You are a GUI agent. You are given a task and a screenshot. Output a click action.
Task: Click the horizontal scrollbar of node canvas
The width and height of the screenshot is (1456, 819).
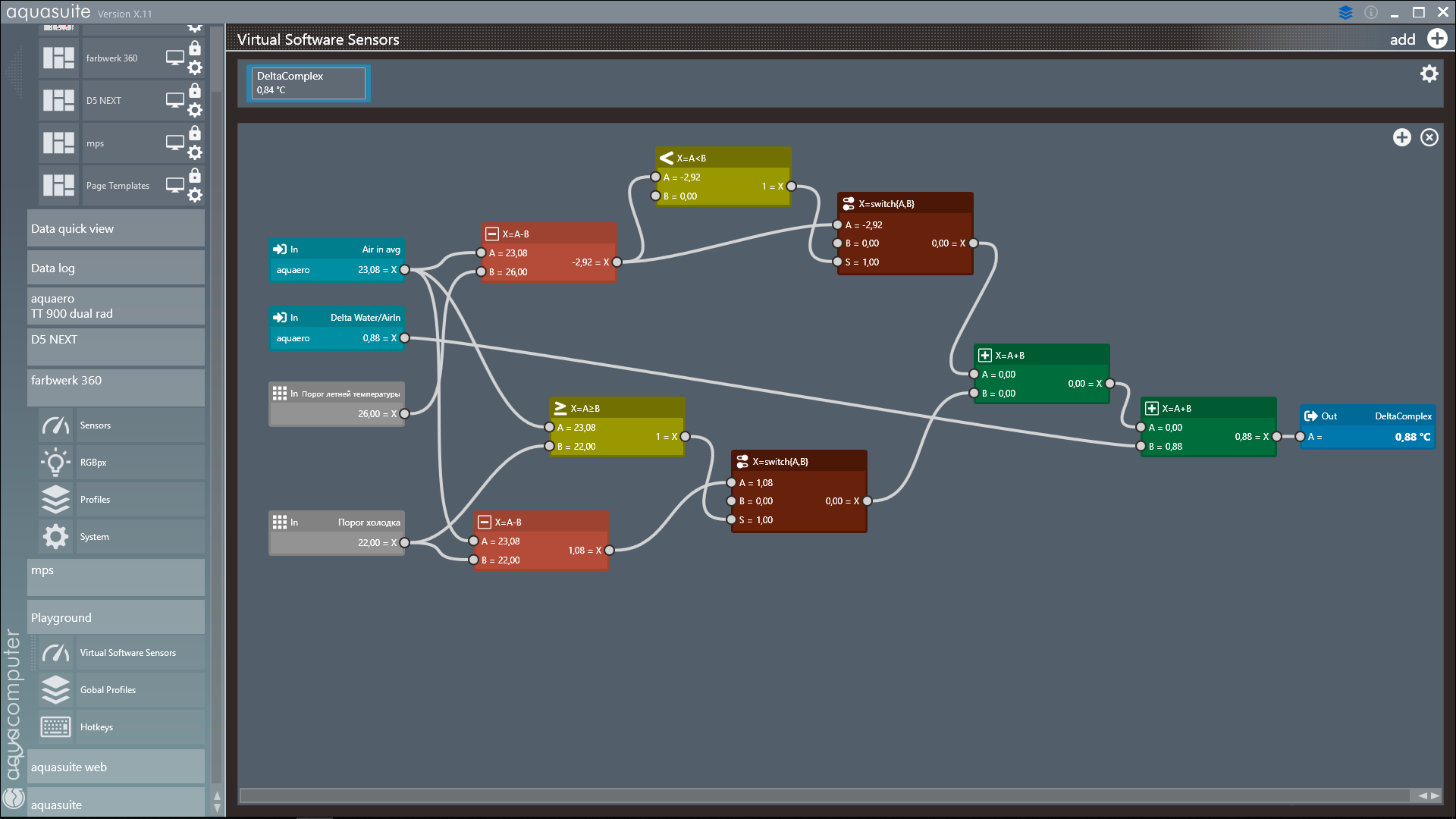point(823,795)
